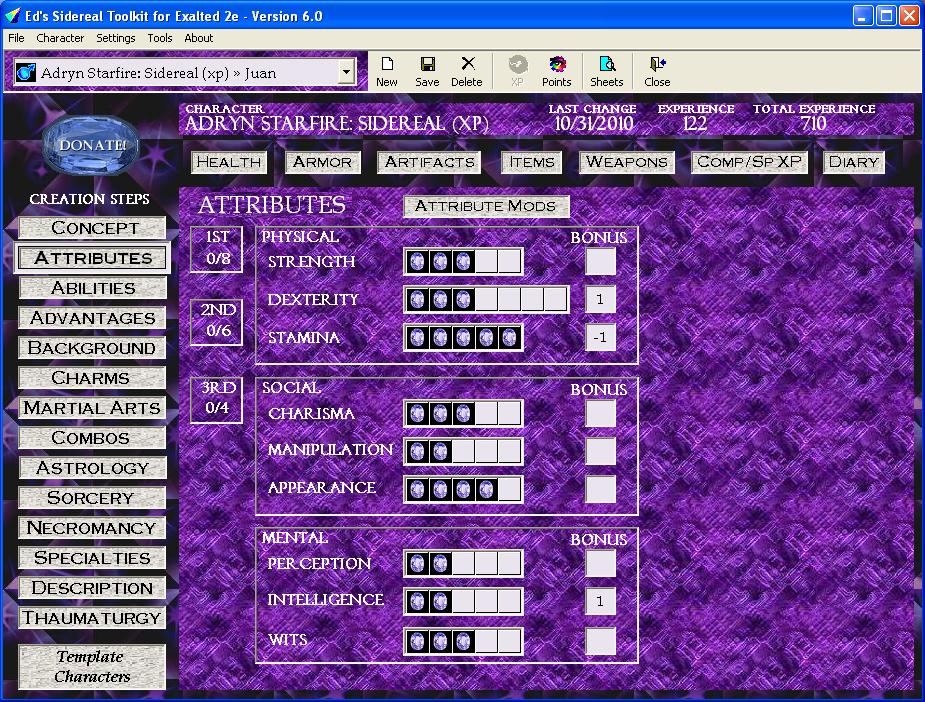
Task: Open the Character menu
Action: point(60,38)
